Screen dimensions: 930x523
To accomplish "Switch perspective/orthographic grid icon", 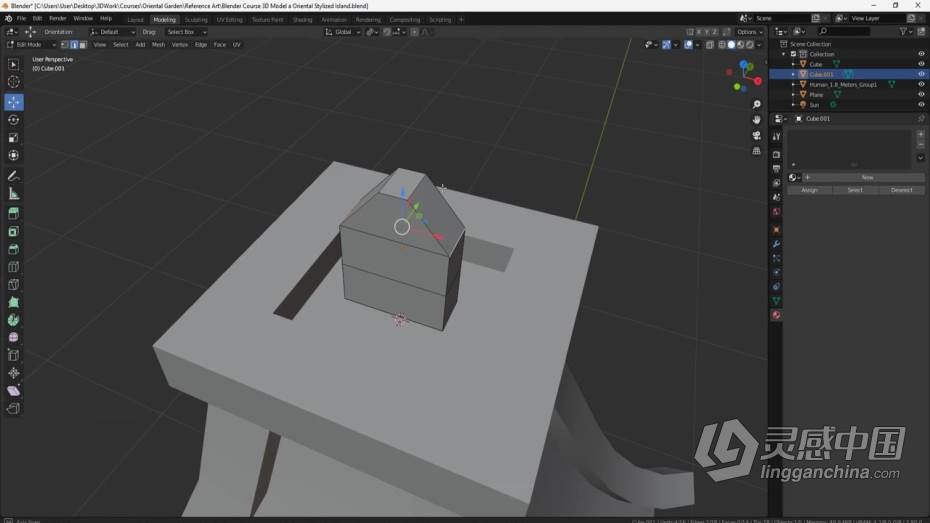I will [756, 151].
